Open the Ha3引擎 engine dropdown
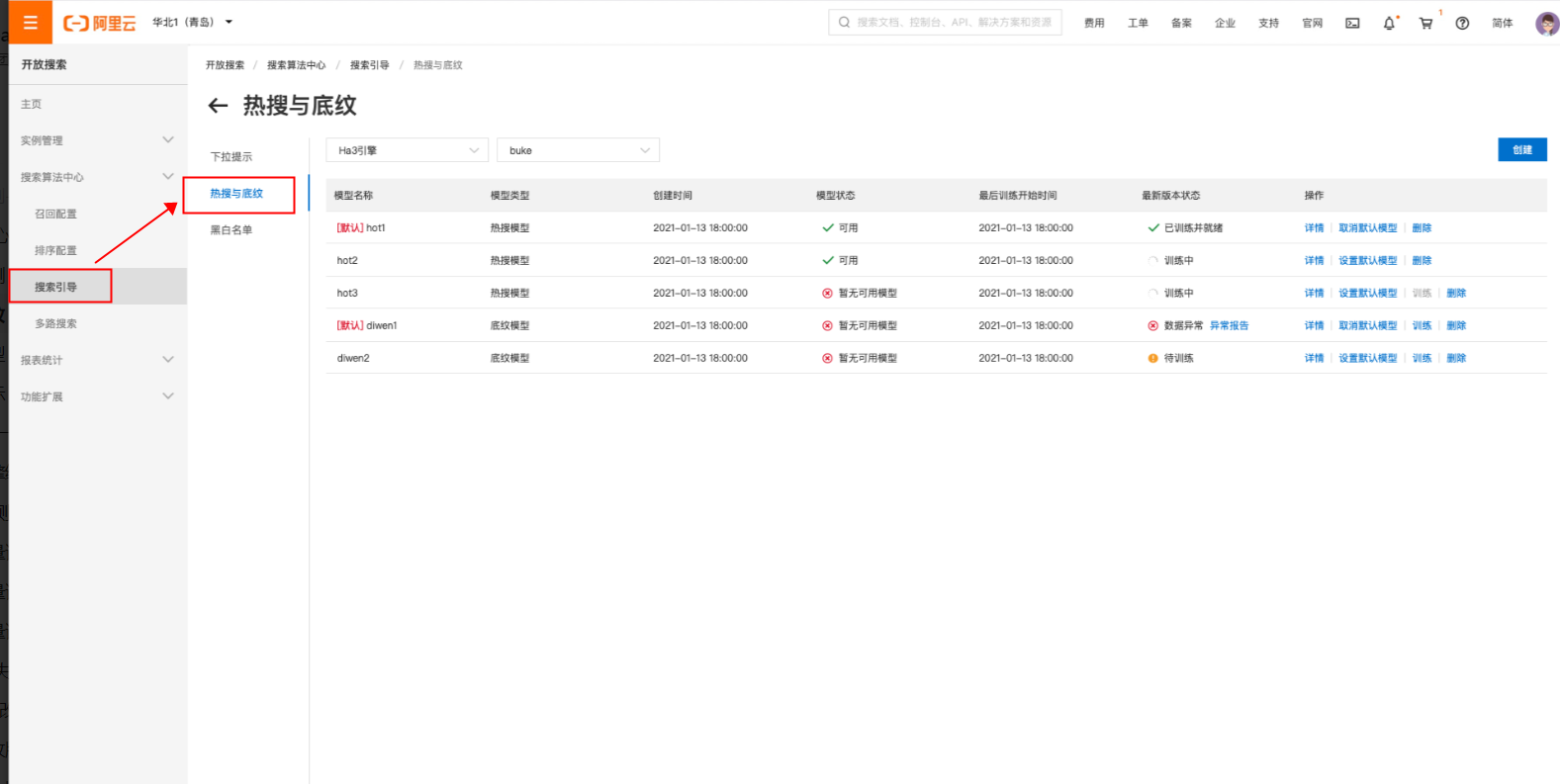Image resolution: width=1560 pixels, height=784 pixels. [407, 150]
